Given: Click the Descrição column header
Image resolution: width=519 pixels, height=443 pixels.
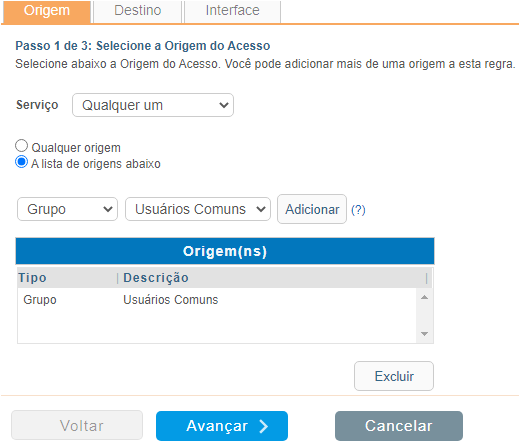Looking at the screenshot, I should coord(272,278).
